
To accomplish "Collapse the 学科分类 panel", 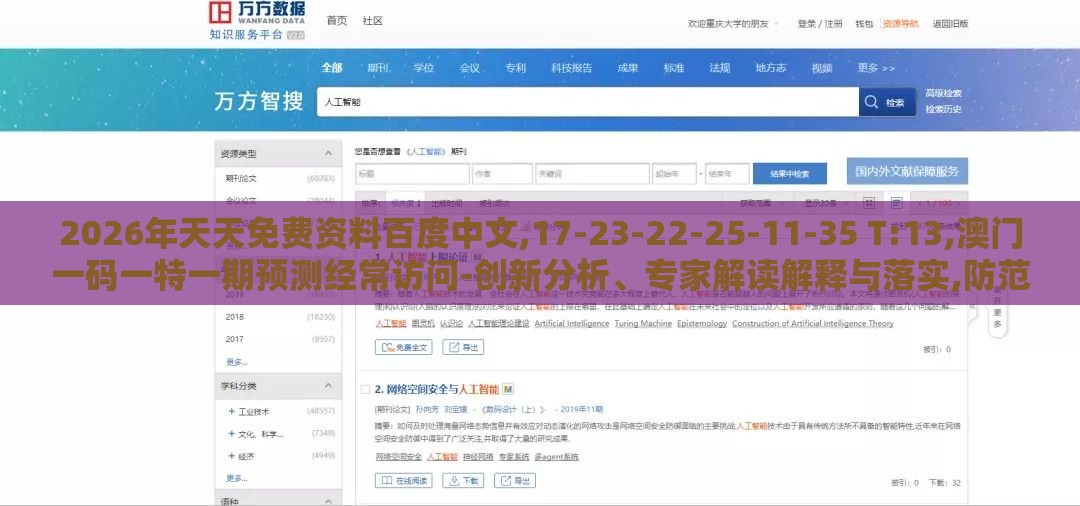I will tap(328, 386).
